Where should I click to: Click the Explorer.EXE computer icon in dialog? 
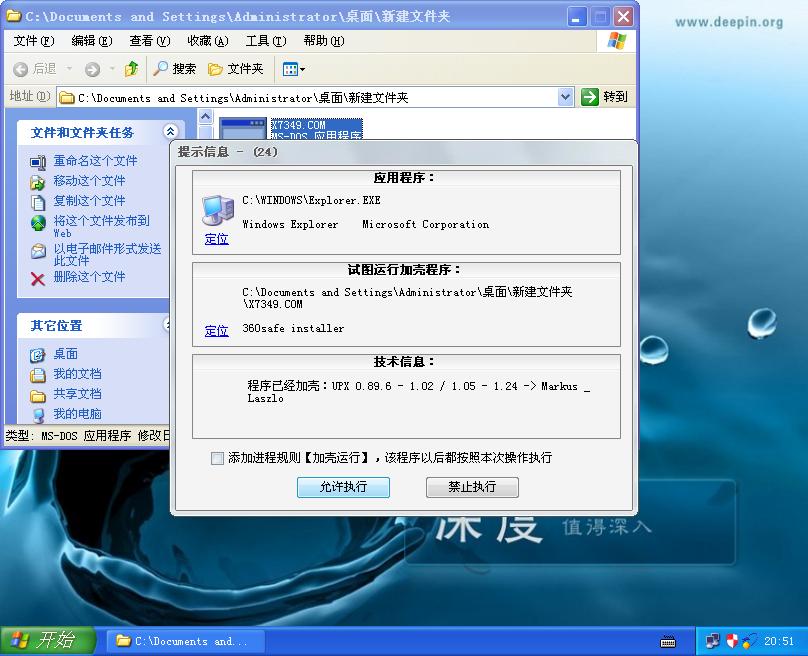point(217,210)
